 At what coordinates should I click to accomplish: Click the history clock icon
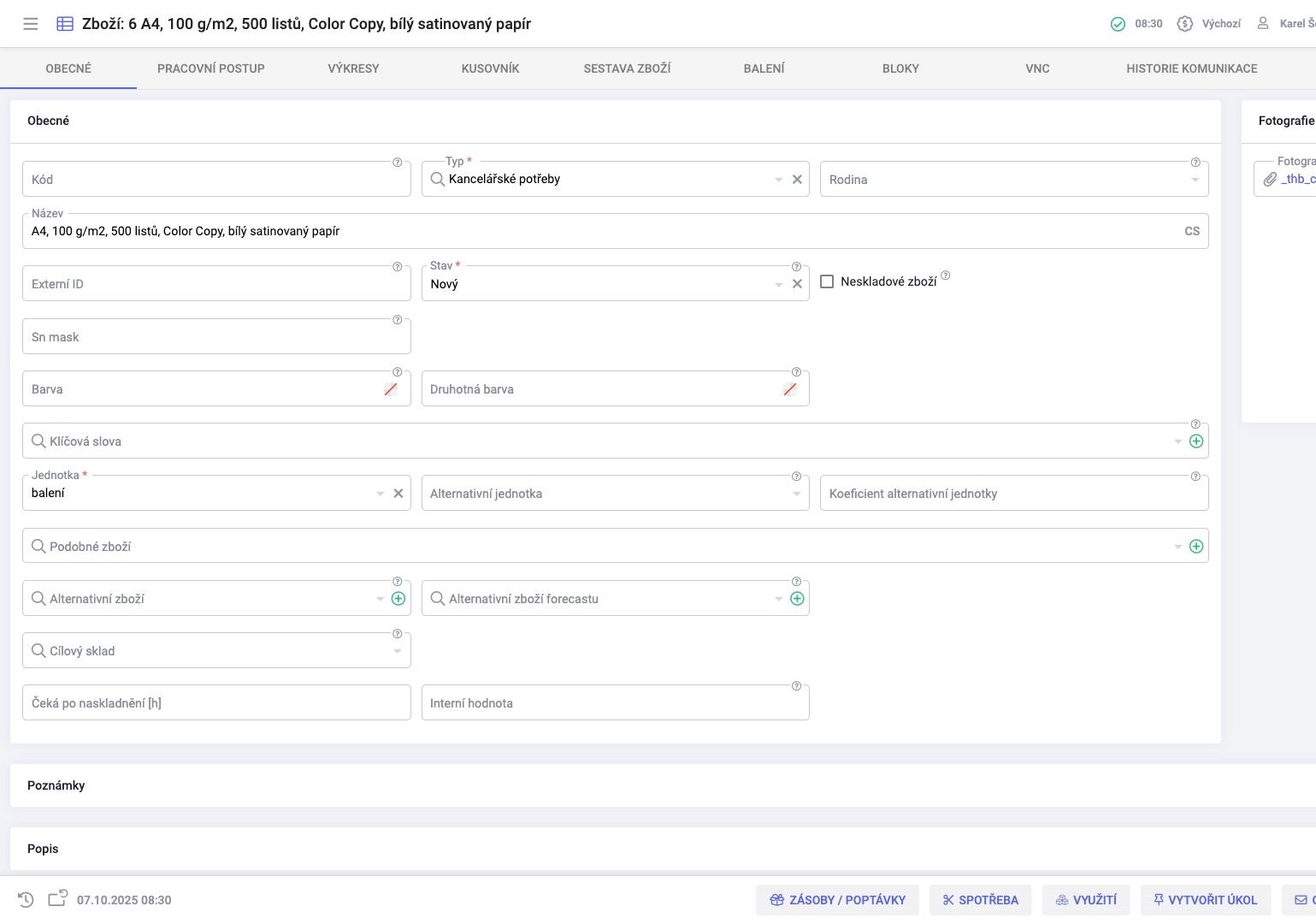[26, 899]
